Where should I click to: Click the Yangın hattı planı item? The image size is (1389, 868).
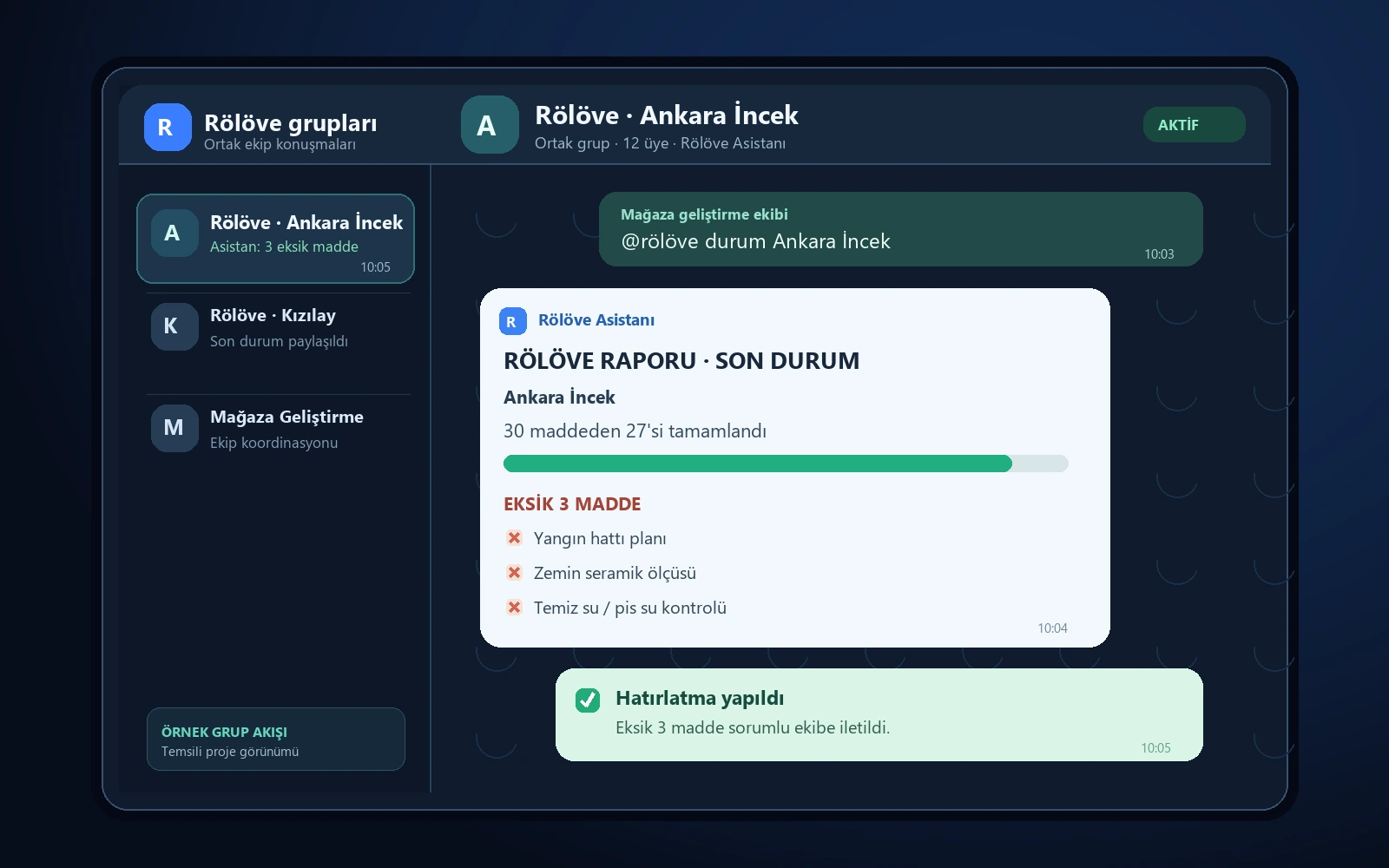click(600, 538)
